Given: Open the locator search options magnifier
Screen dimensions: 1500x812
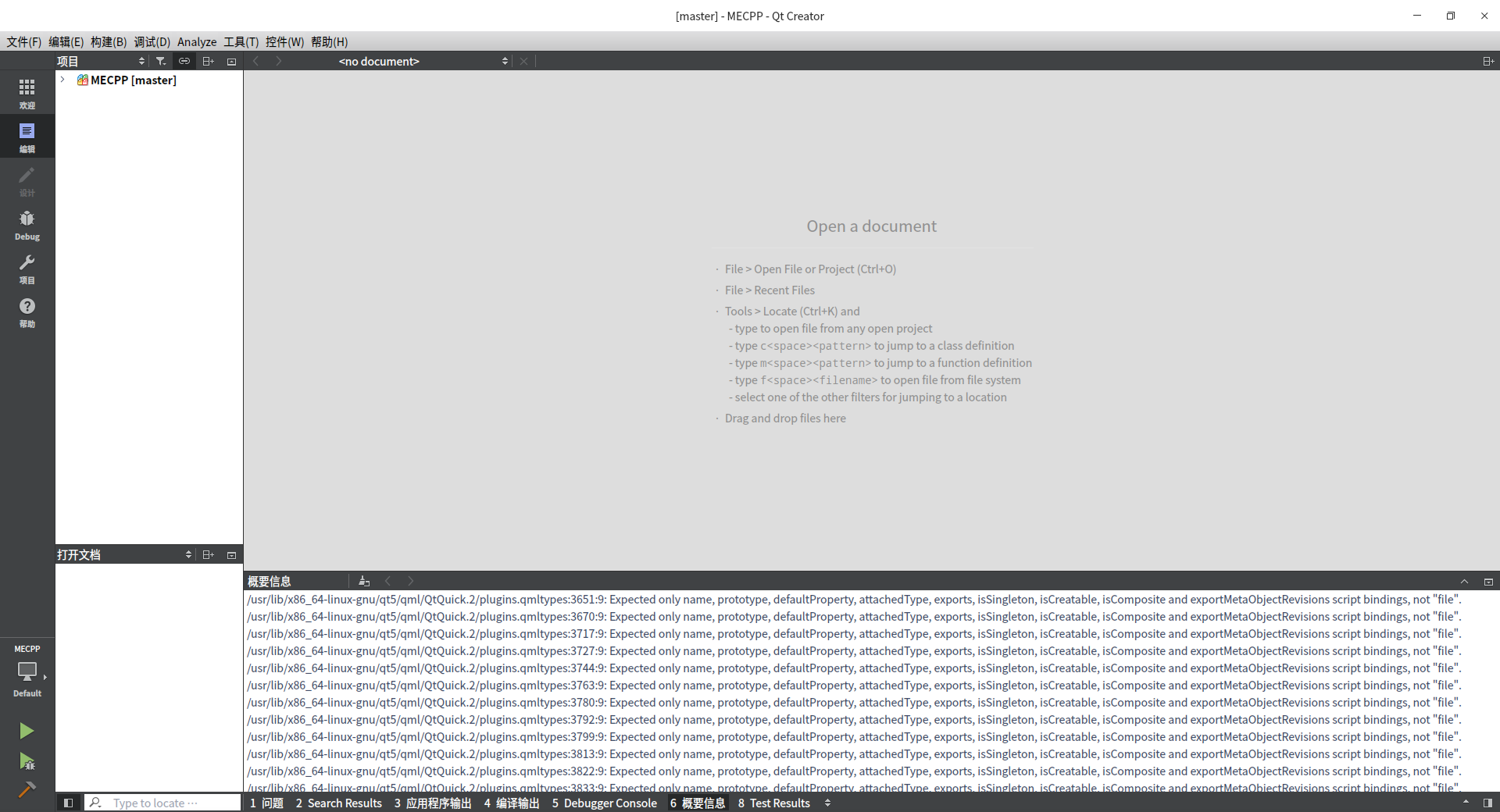Looking at the screenshot, I should coord(96,803).
